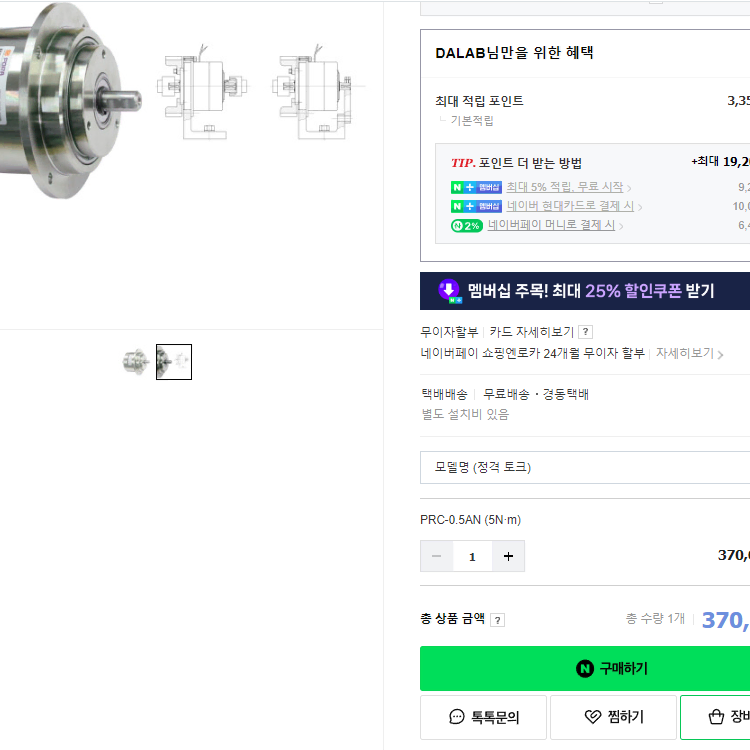Click the question mark icon beside 카드 자세히보기

pyautogui.click(x=585, y=331)
